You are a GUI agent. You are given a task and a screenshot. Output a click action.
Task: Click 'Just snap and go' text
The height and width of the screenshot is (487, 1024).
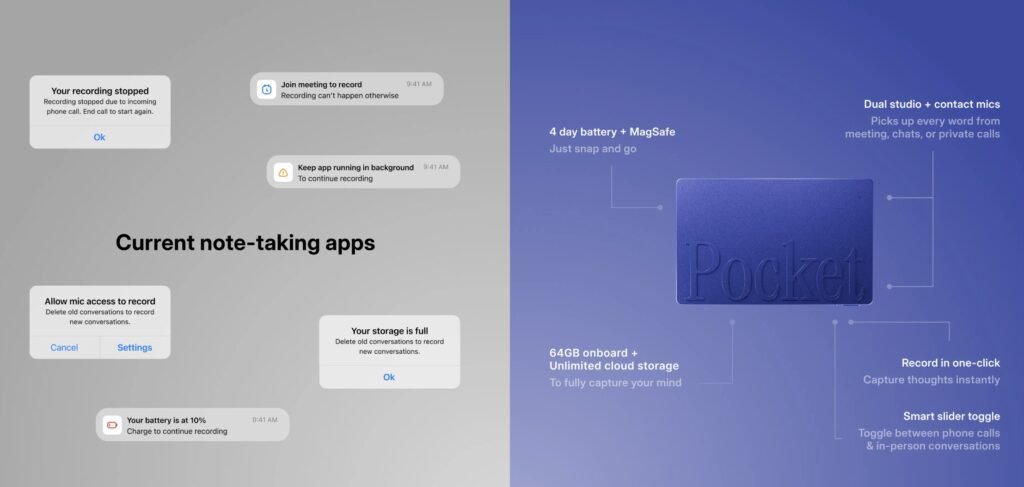click(x=592, y=149)
